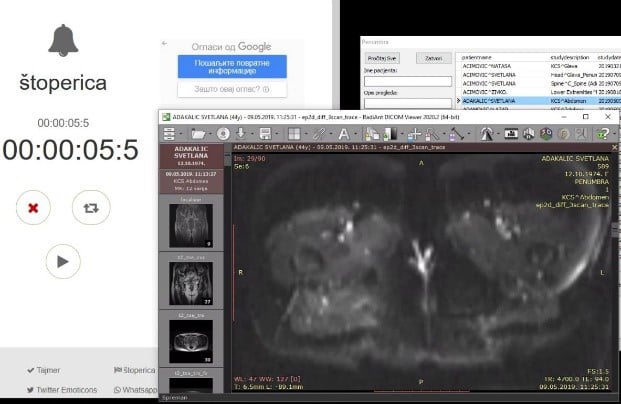Click the open folder icon in RadiAnt toolbar
Image resolution: width=621 pixels, height=404 pixels.
198,134
